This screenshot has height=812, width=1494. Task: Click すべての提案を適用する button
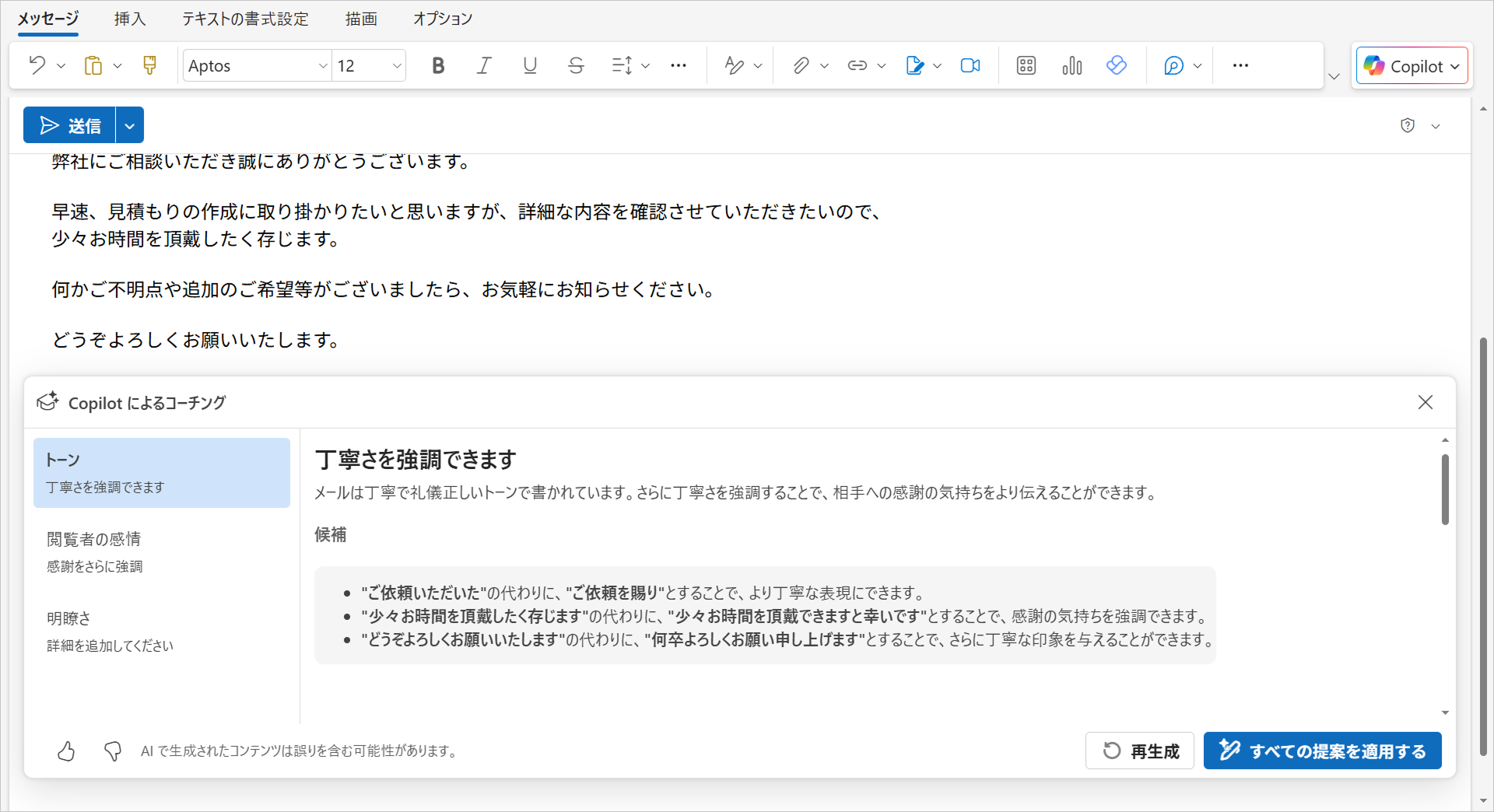click(x=1322, y=751)
